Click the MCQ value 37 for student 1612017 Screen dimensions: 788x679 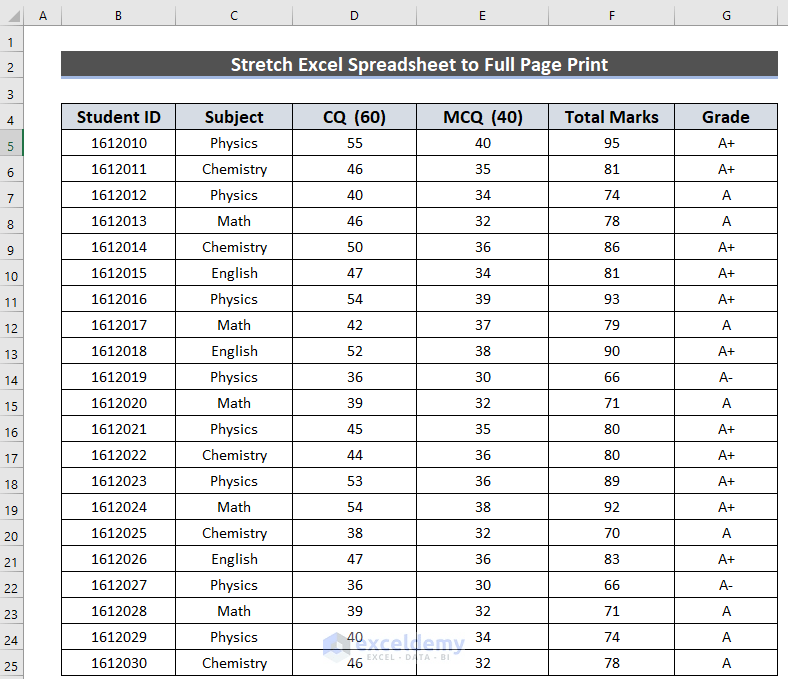tap(482, 325)
